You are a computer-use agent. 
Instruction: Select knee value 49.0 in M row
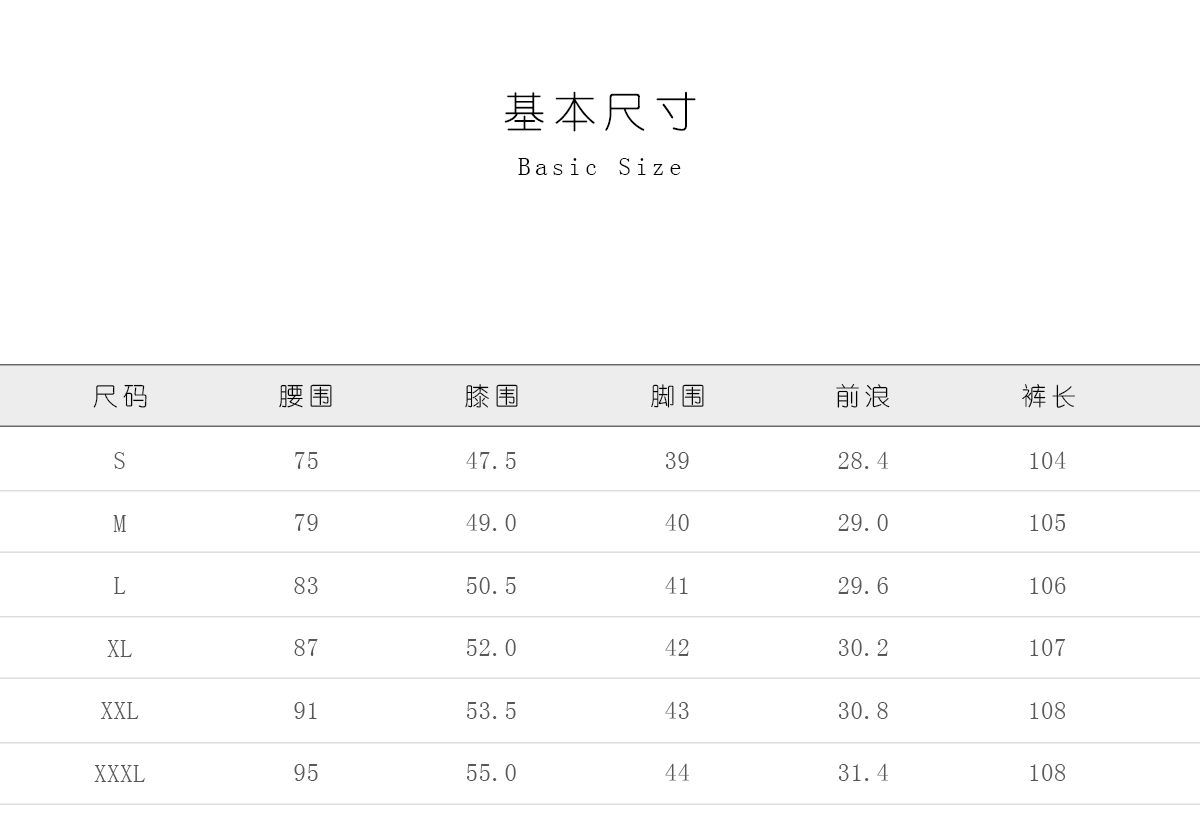tap(491, 523)
